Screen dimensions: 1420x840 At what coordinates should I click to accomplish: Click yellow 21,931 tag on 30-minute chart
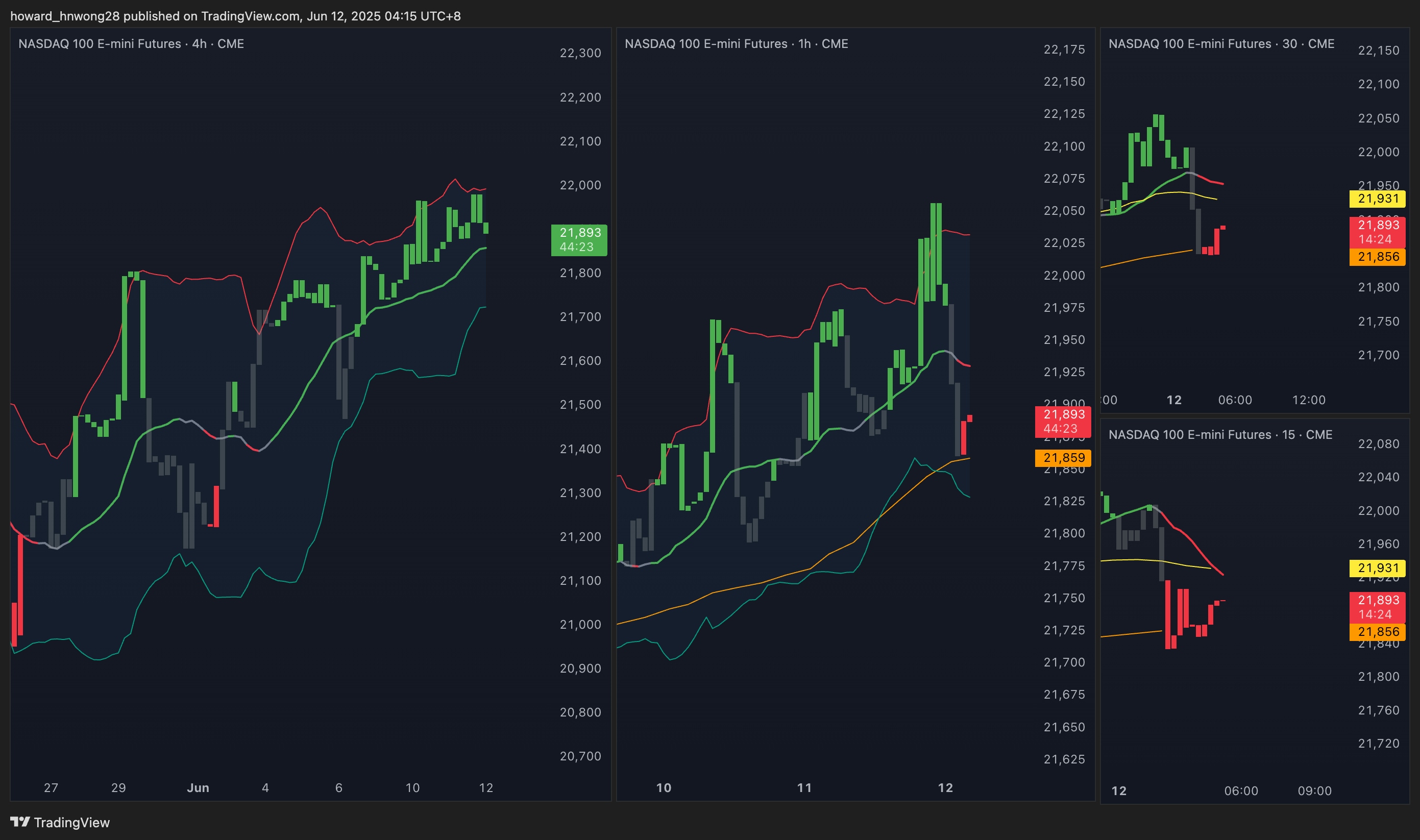point(1377,199)
